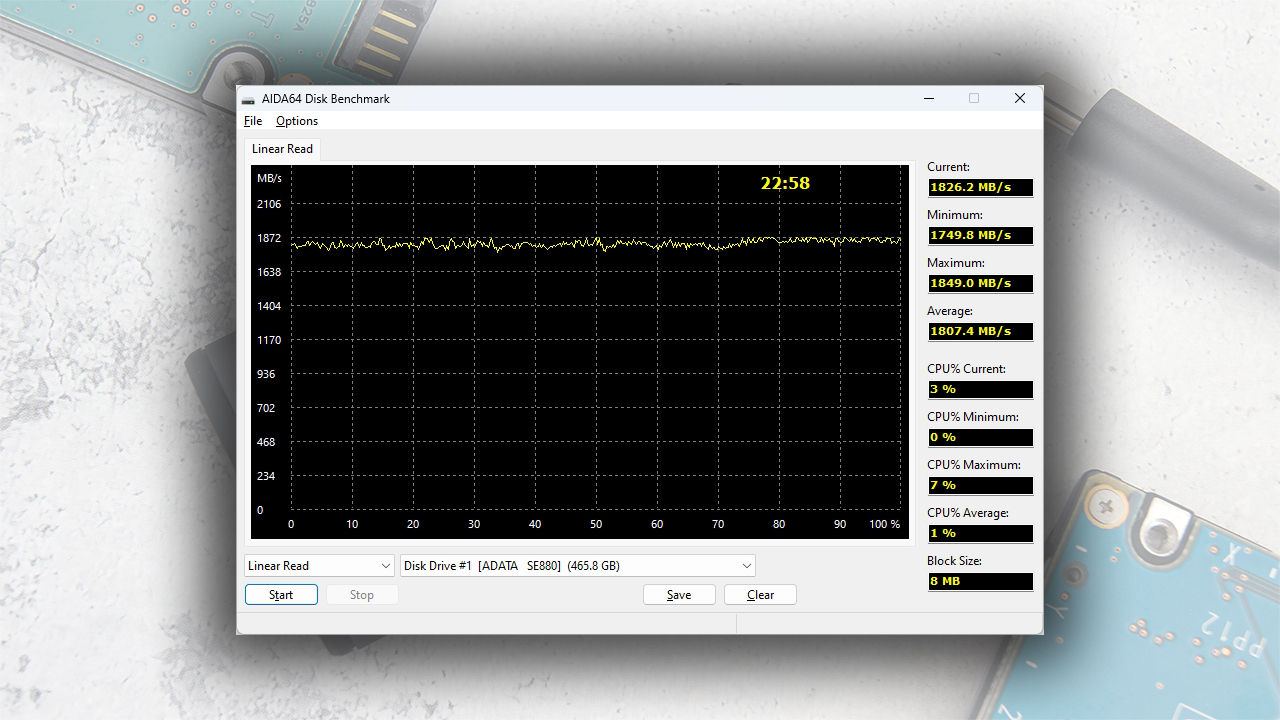Click the 2106 y-axis label
Viewport: 1280px width, 720px height.
(269, 204)
